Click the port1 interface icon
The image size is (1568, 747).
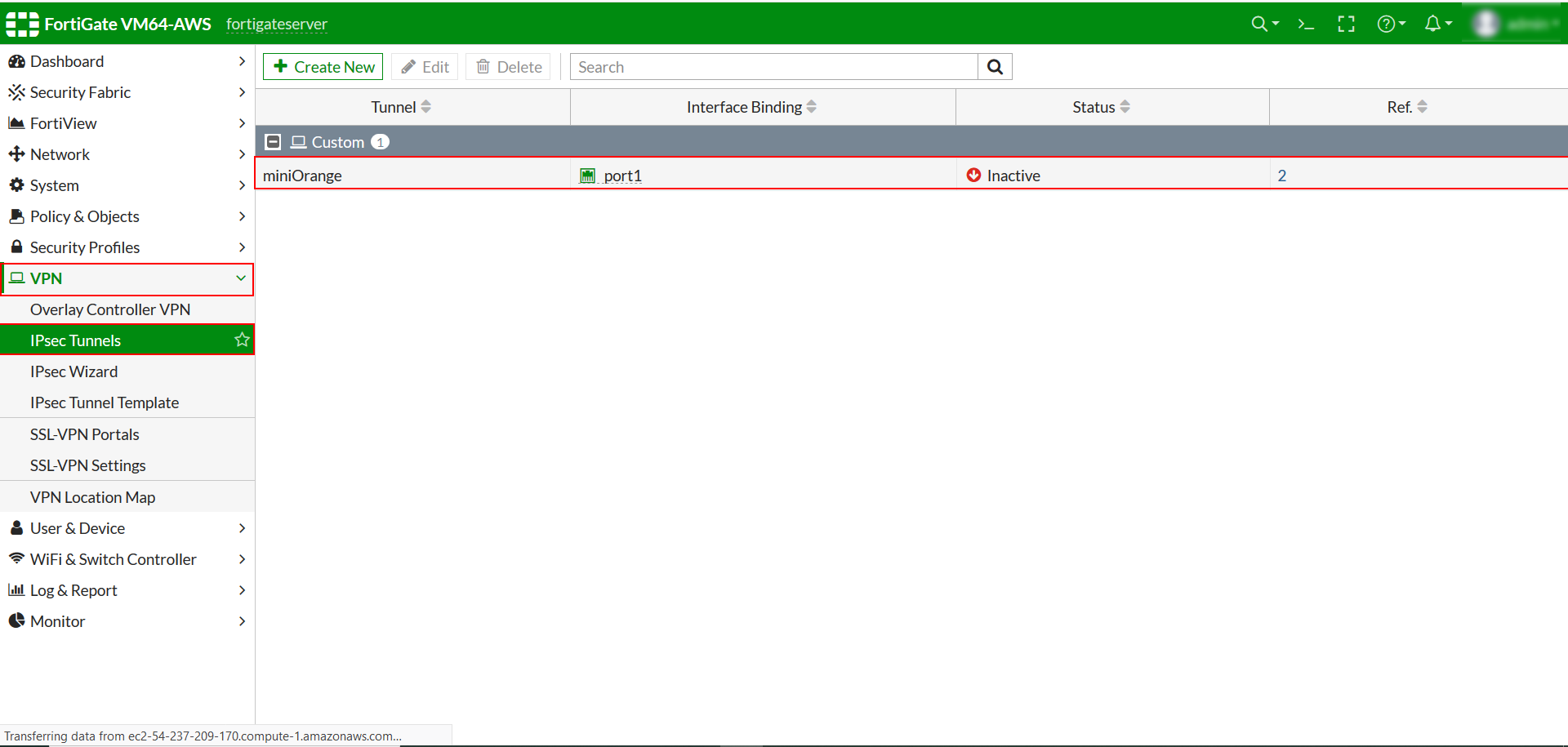[x=589, y=175]
